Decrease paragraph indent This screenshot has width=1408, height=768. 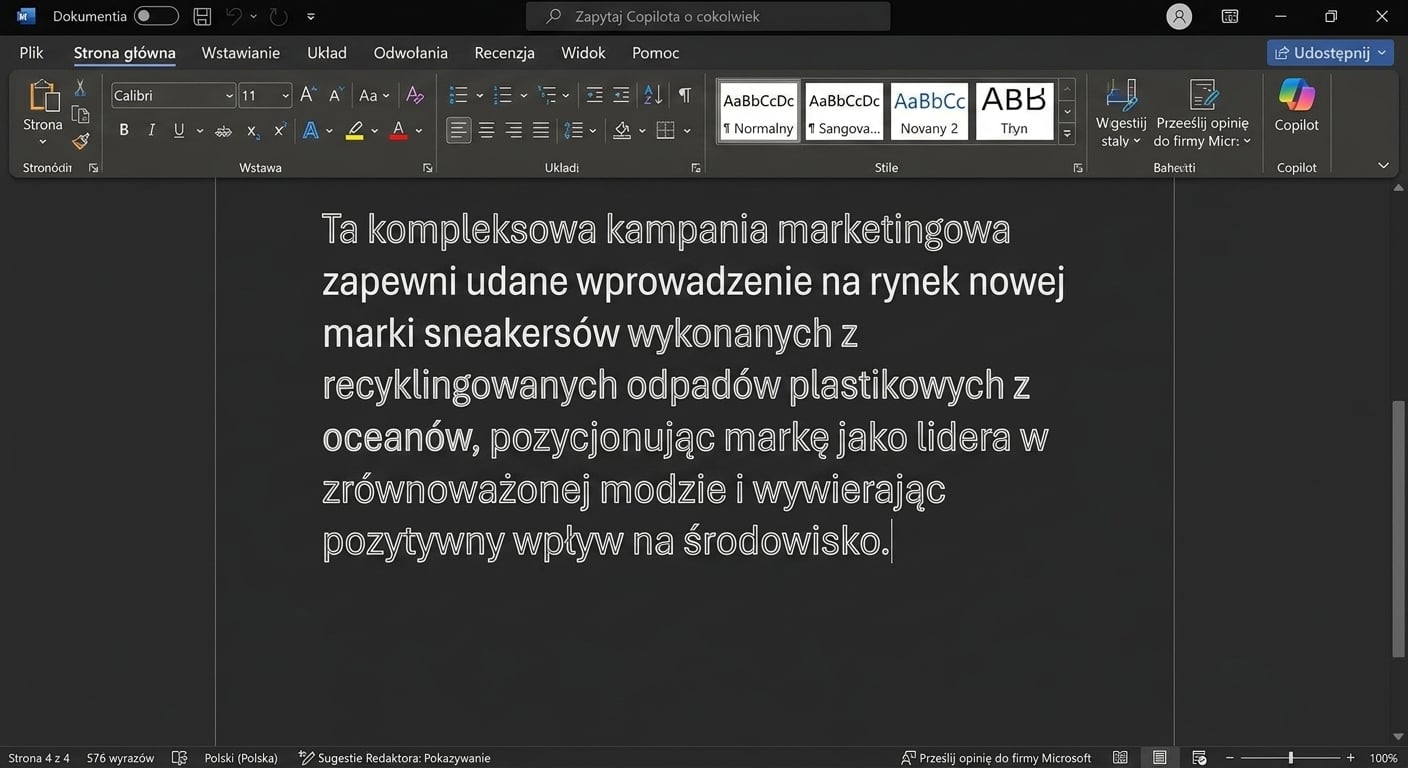click(594, 95)
